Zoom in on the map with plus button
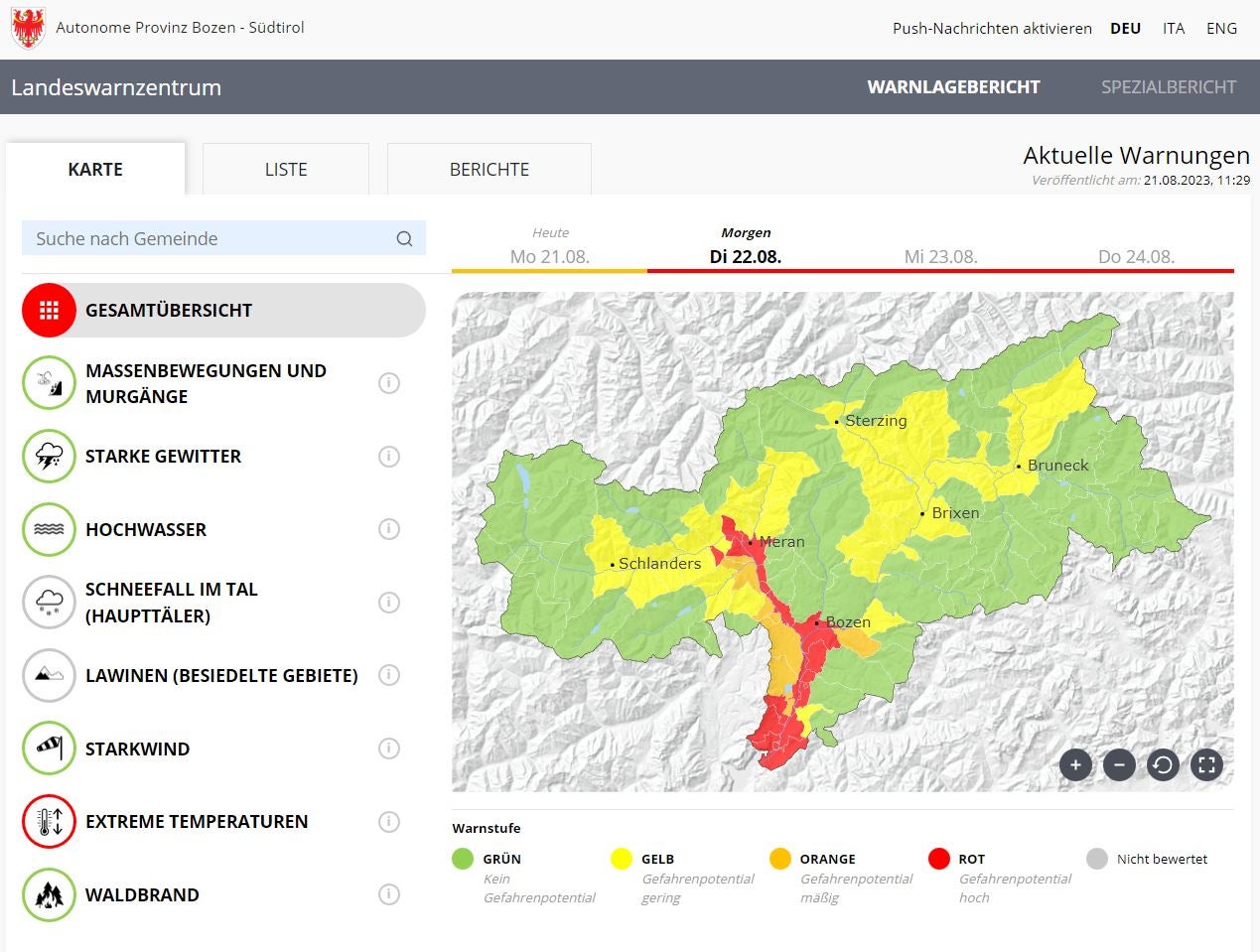The image size is (1260, 952). [1075, 764]
